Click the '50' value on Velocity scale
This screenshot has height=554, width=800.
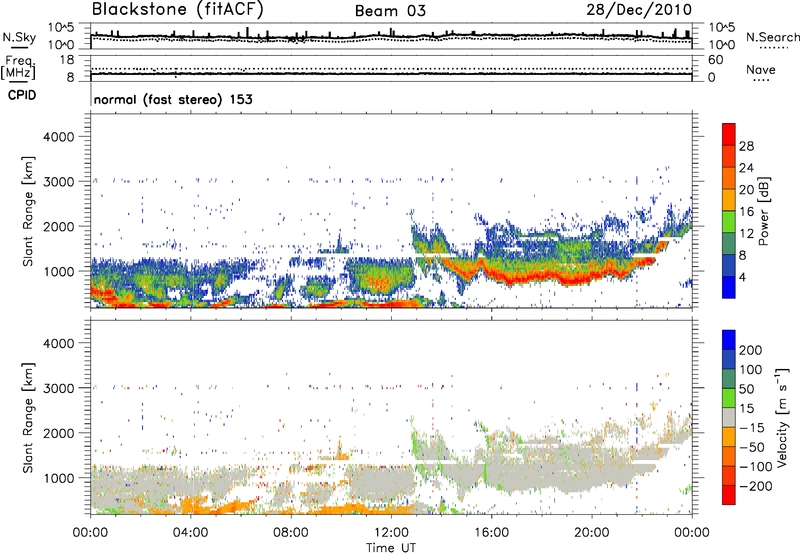click(746, 389)
